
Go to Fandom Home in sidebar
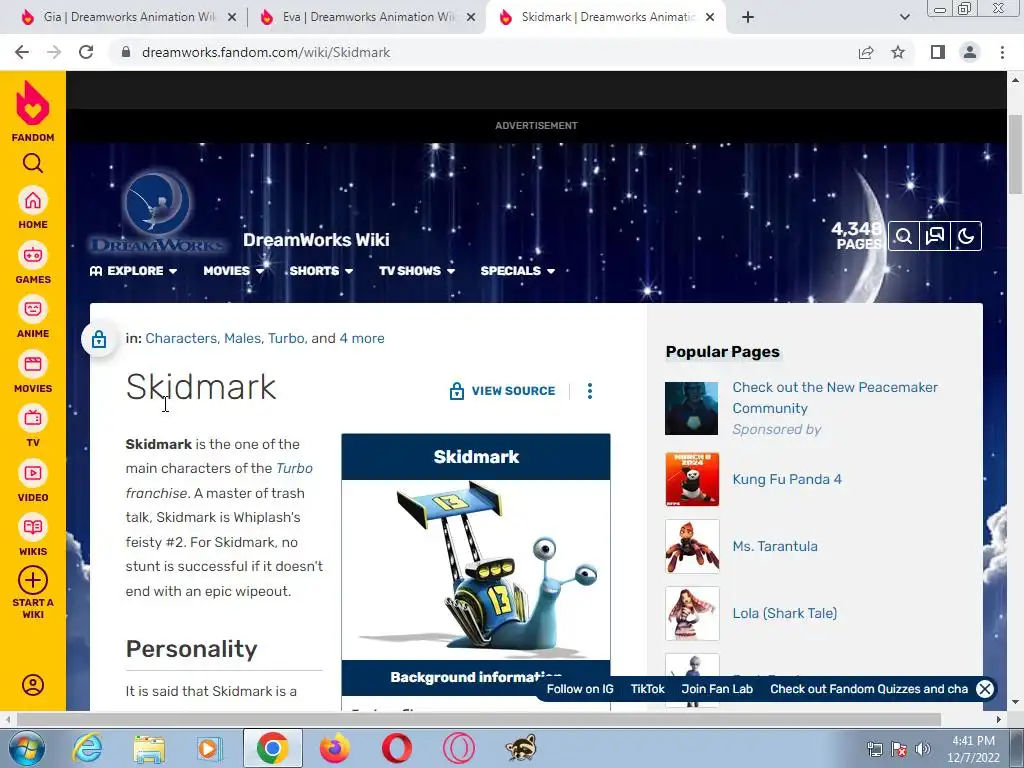33,208
